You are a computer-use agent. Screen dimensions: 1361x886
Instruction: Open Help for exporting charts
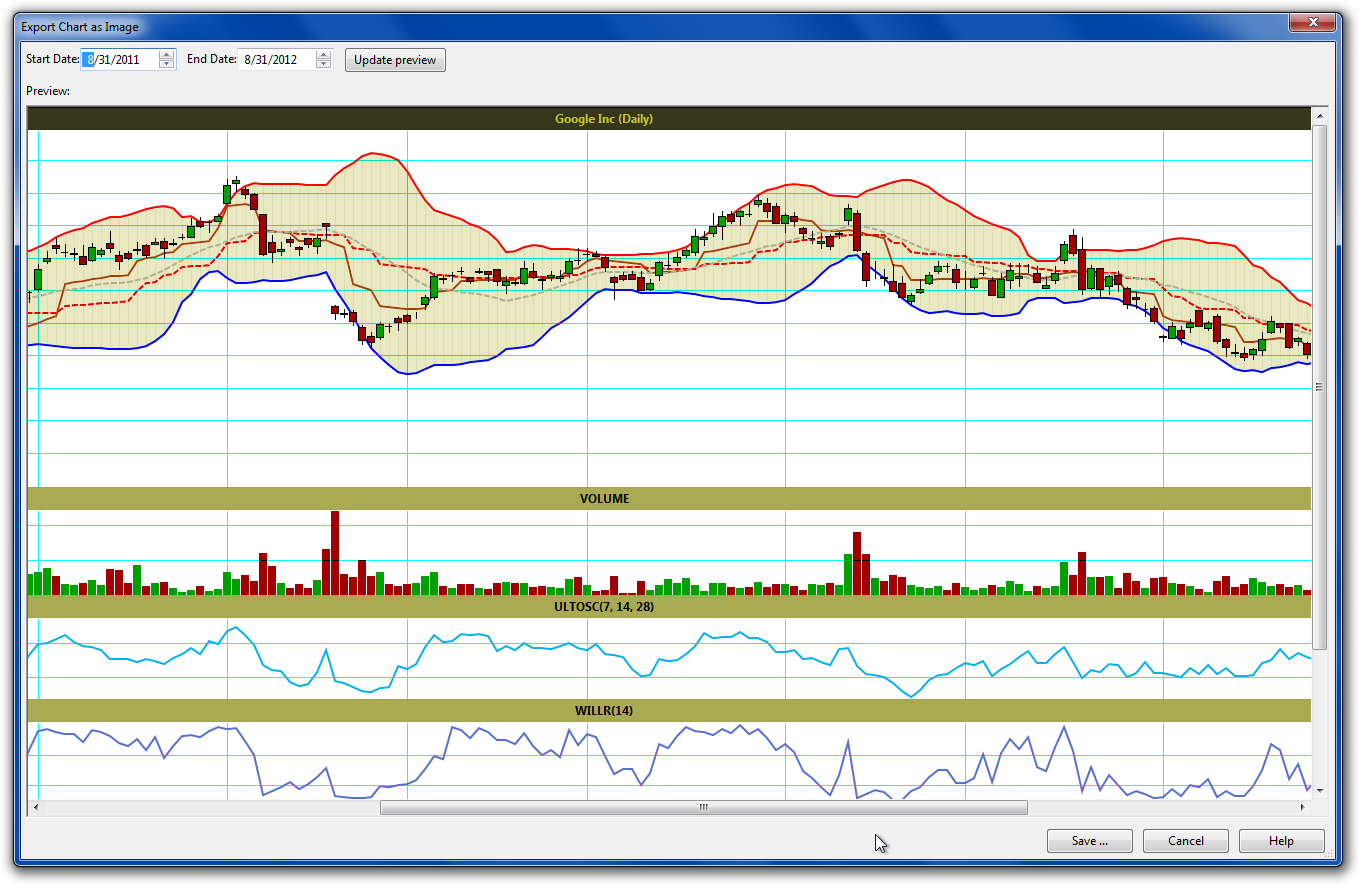[x=1281, y=841]
